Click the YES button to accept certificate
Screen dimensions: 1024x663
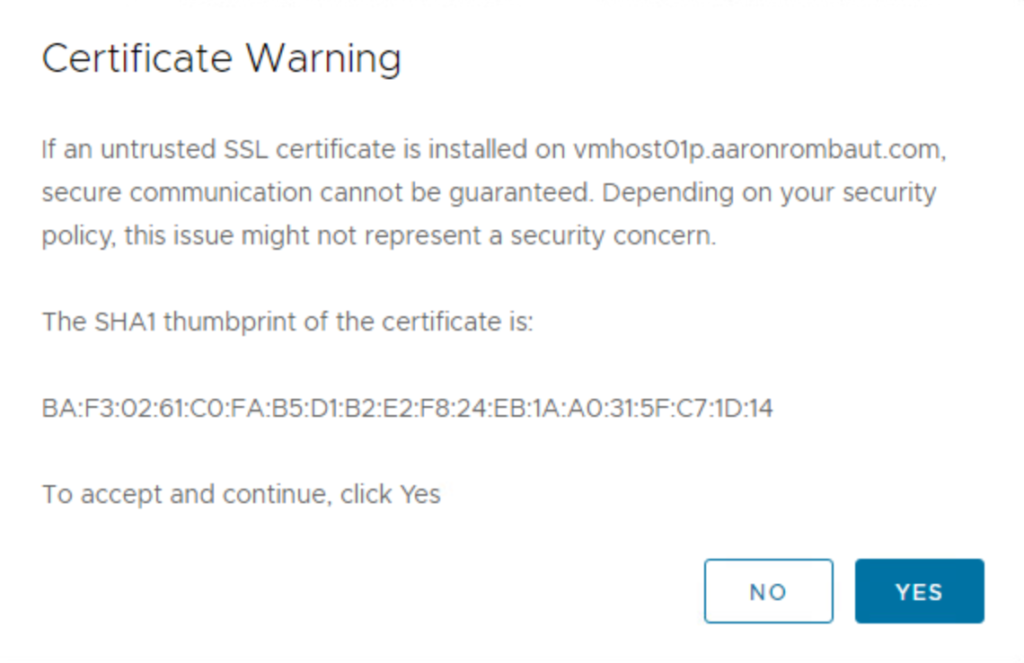pyautogui.click(x=919, y=591)
